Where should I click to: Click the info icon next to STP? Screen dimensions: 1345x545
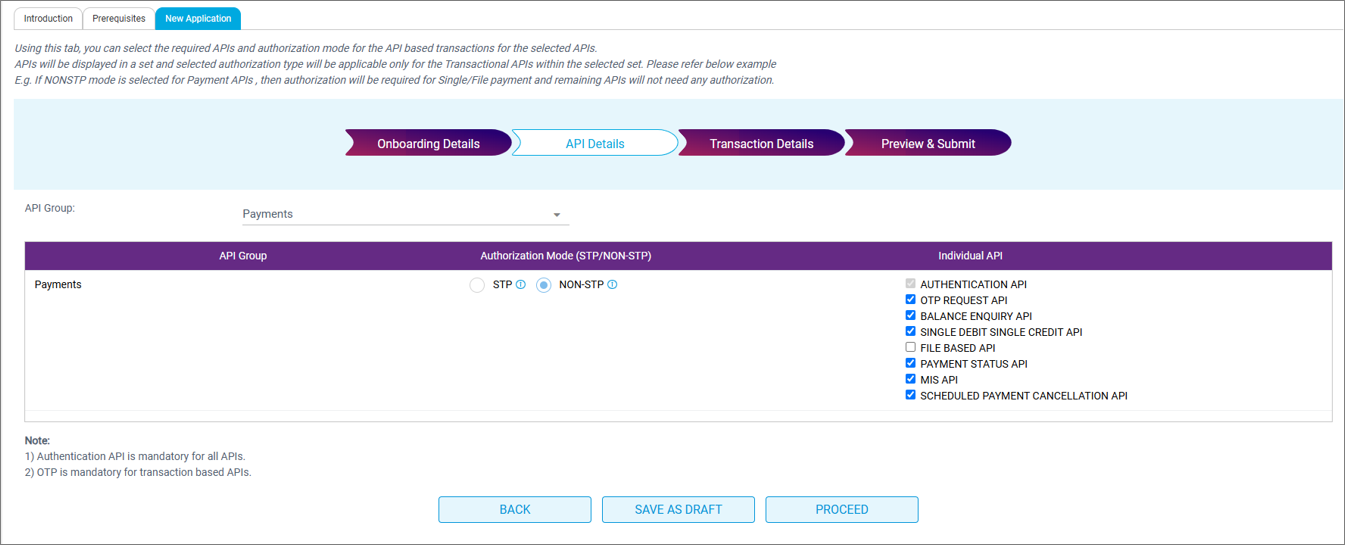pos(521,285)
